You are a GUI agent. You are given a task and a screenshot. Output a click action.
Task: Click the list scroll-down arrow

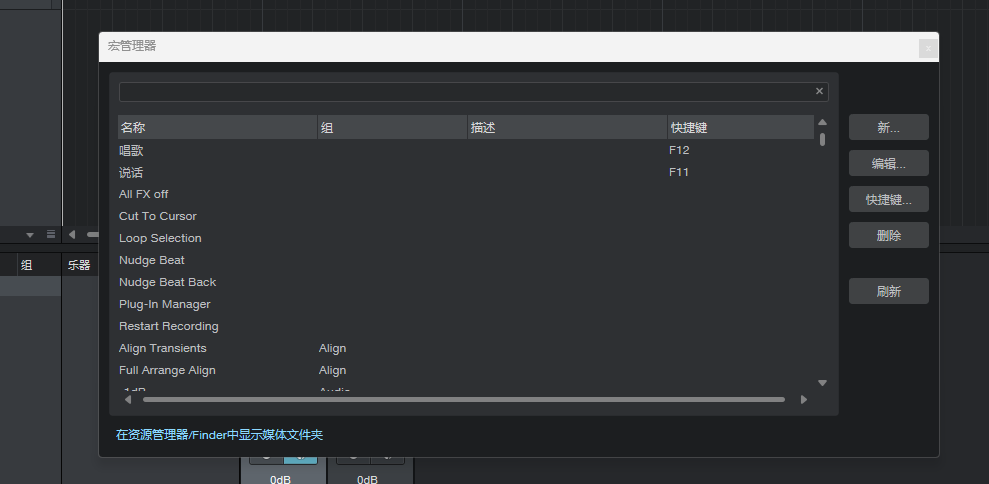click(822, 383)
